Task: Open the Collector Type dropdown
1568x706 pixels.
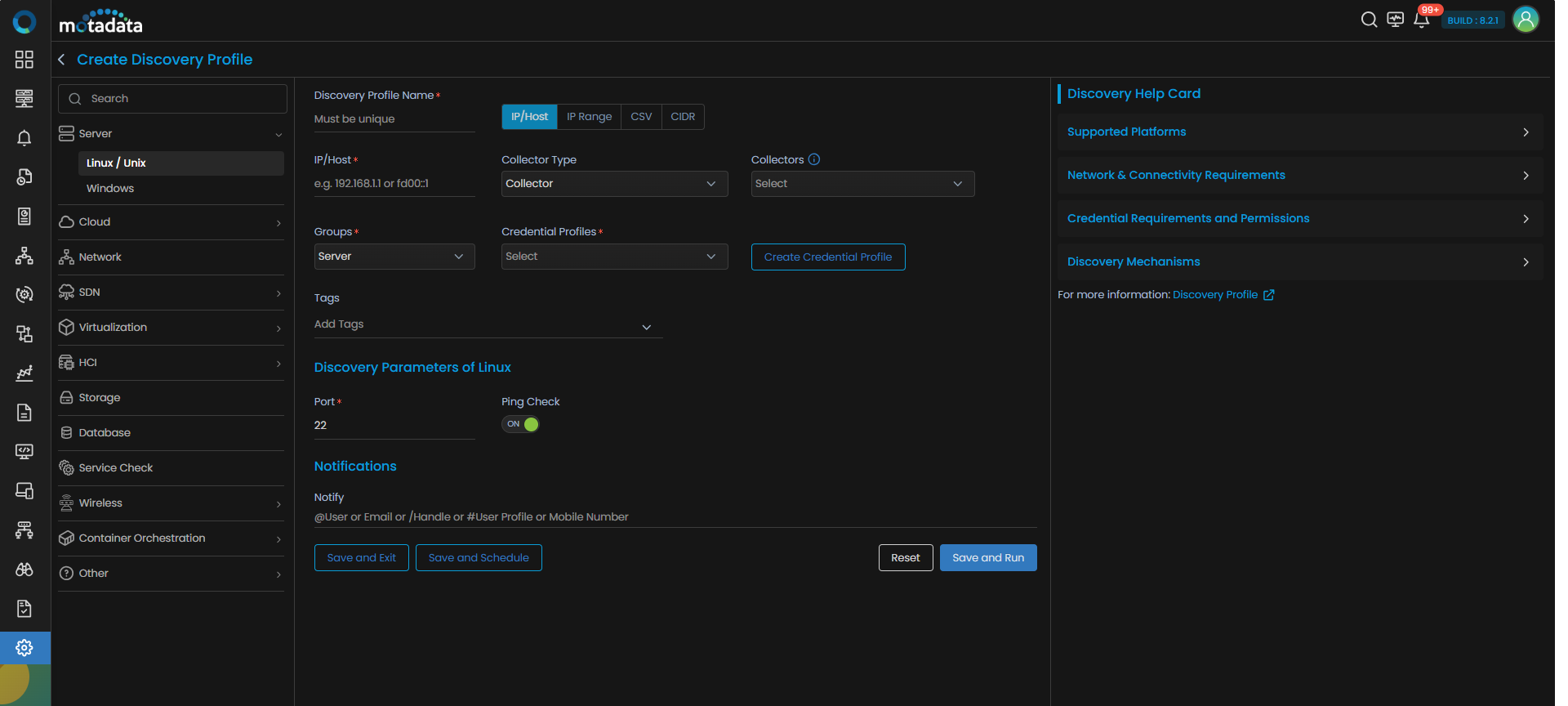Action: [613, 184]
